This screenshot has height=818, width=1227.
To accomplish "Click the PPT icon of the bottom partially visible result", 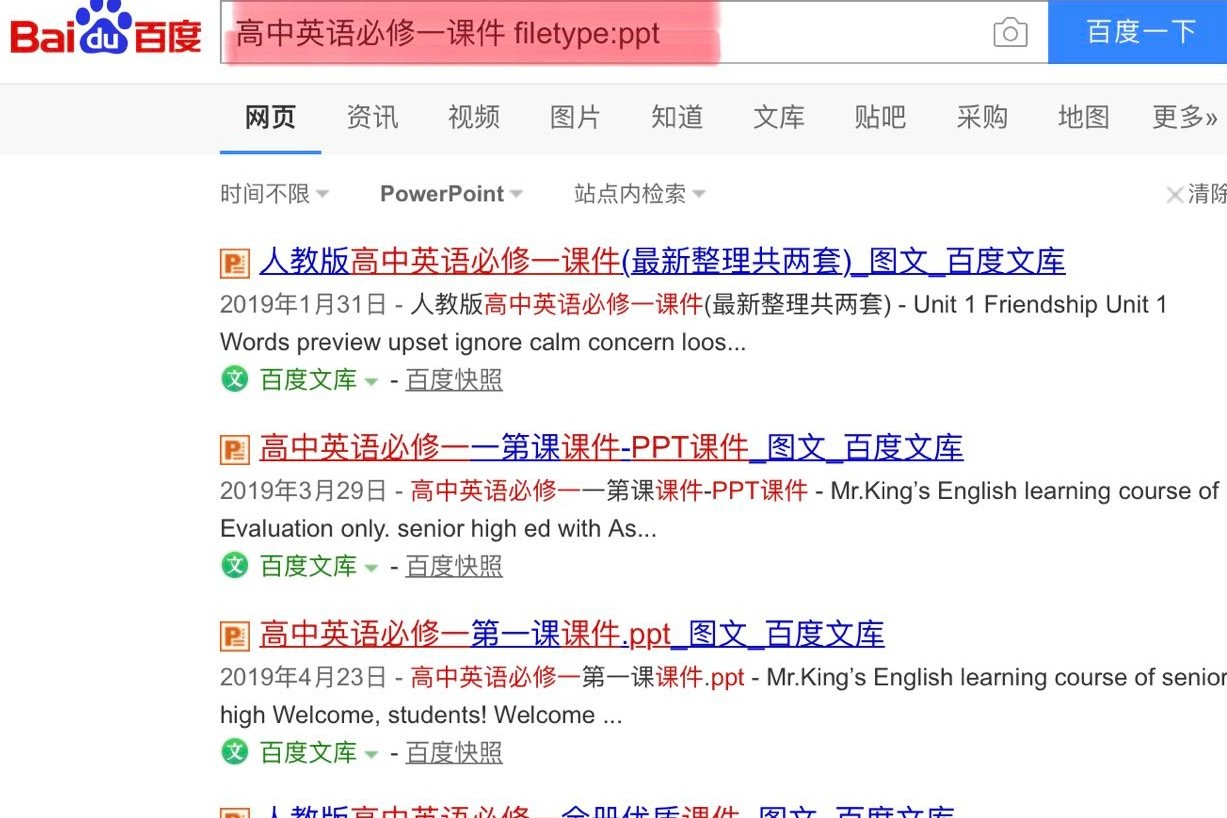I will [x=234, y=810].
